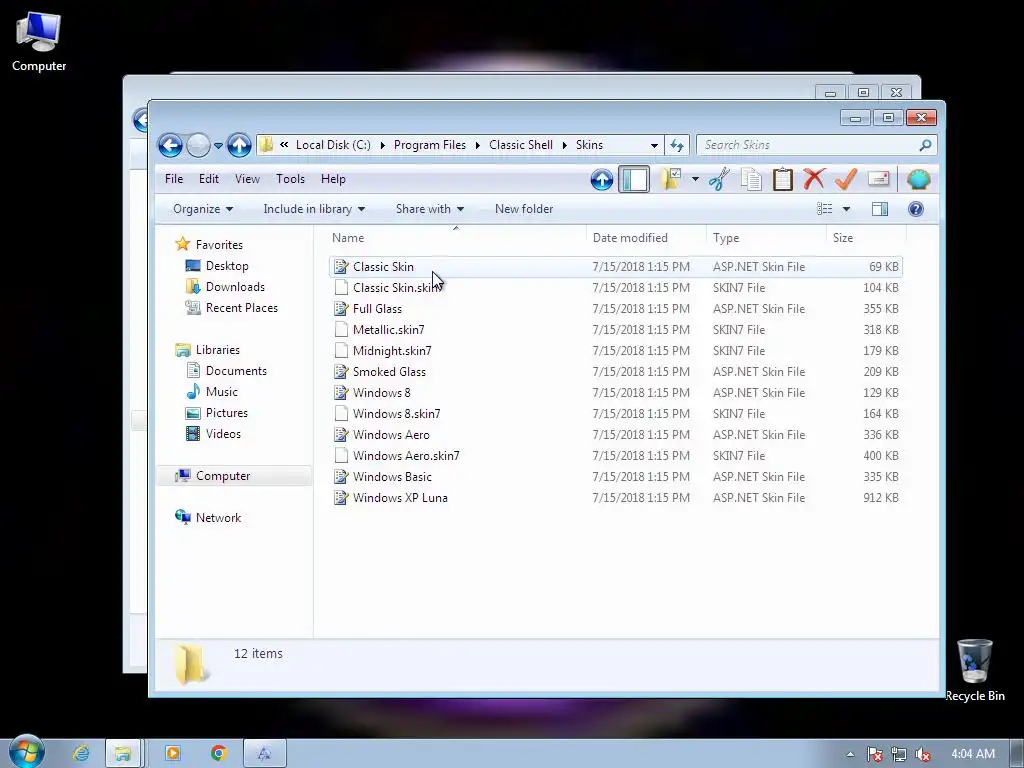Open the View menu

coord(247,179)
